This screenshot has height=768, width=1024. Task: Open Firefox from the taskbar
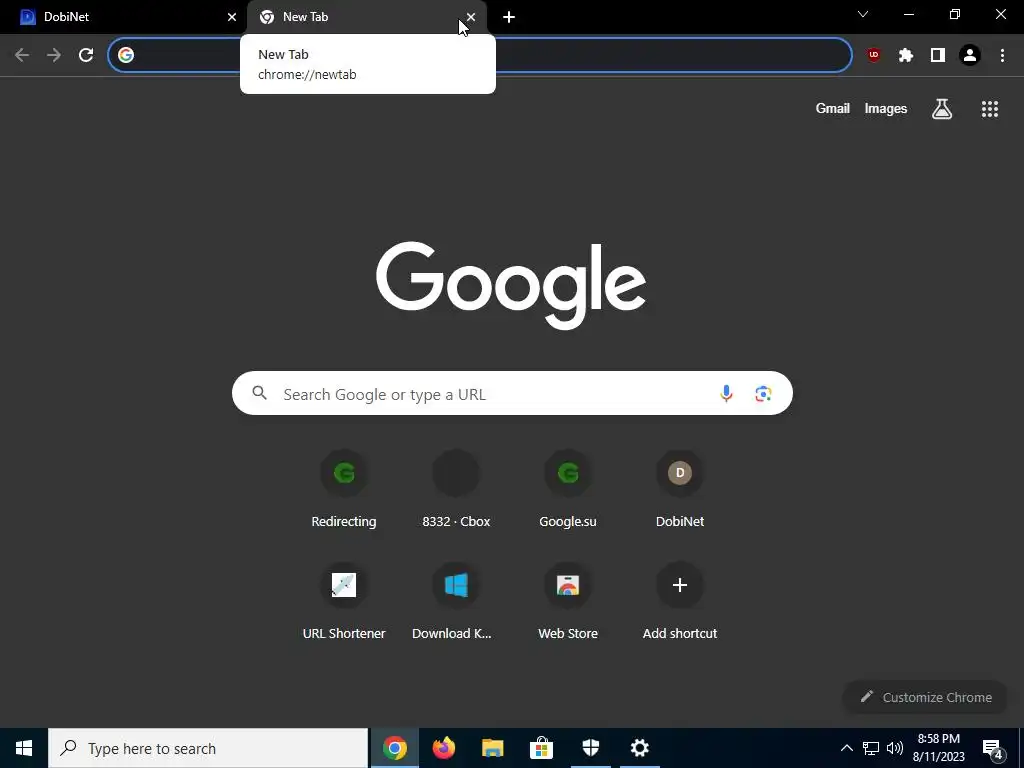point(444,748)
